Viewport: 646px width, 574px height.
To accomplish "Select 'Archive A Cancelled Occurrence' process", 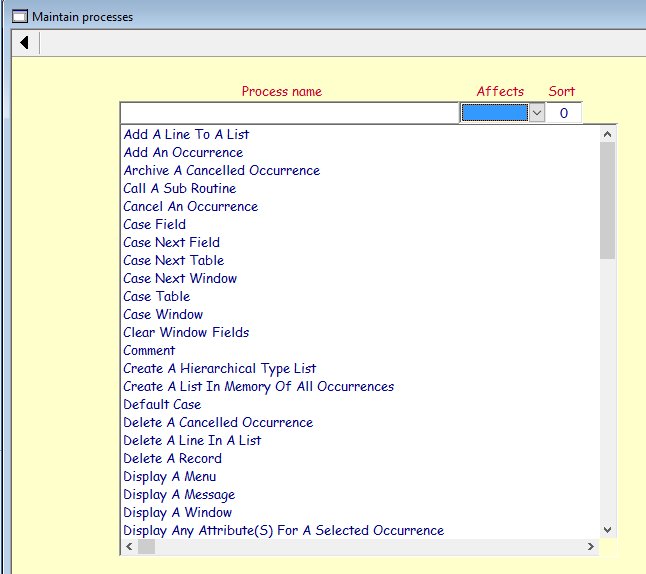I will [x=221, y=170].
